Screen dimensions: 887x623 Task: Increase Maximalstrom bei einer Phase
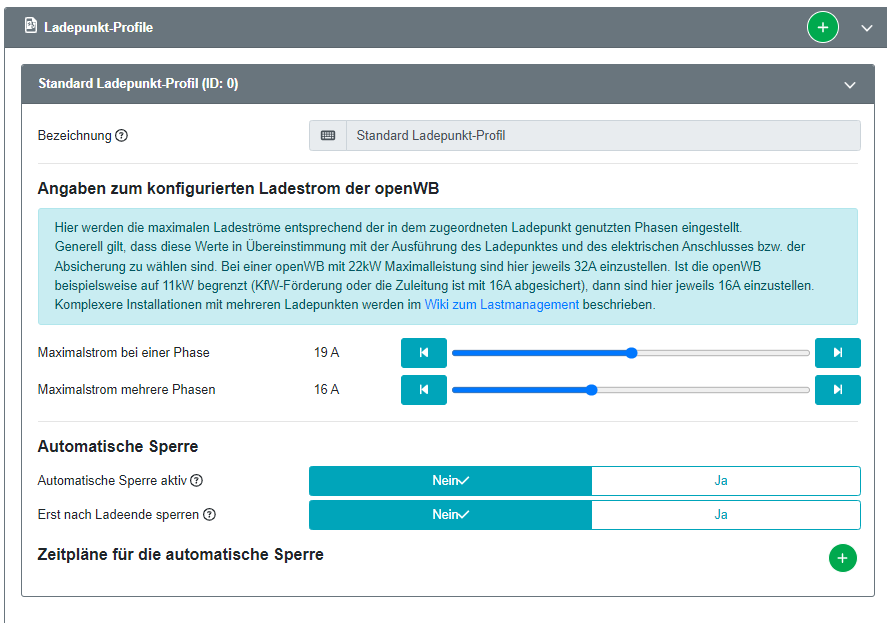(x=838, y=353)
